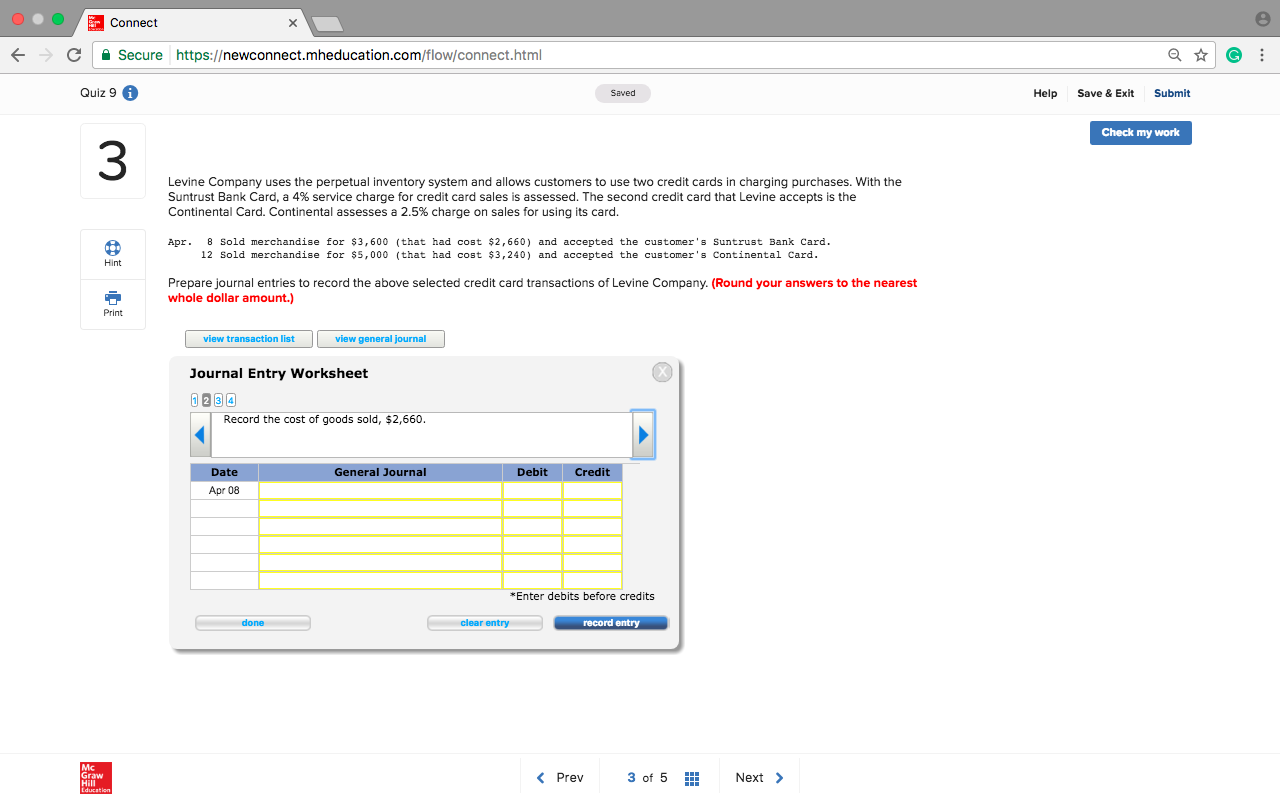
Task: Click the secure lock icon
Action: click(106, 55)
